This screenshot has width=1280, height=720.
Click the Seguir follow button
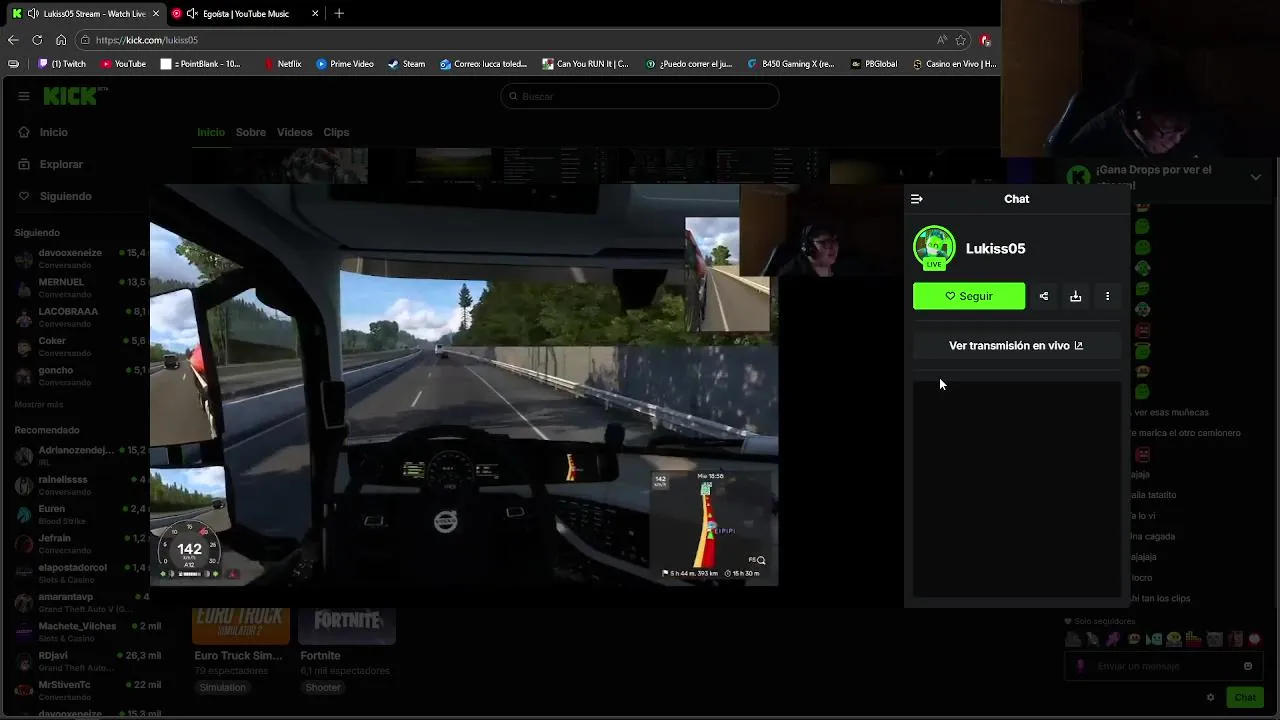[x=968, y=296]
